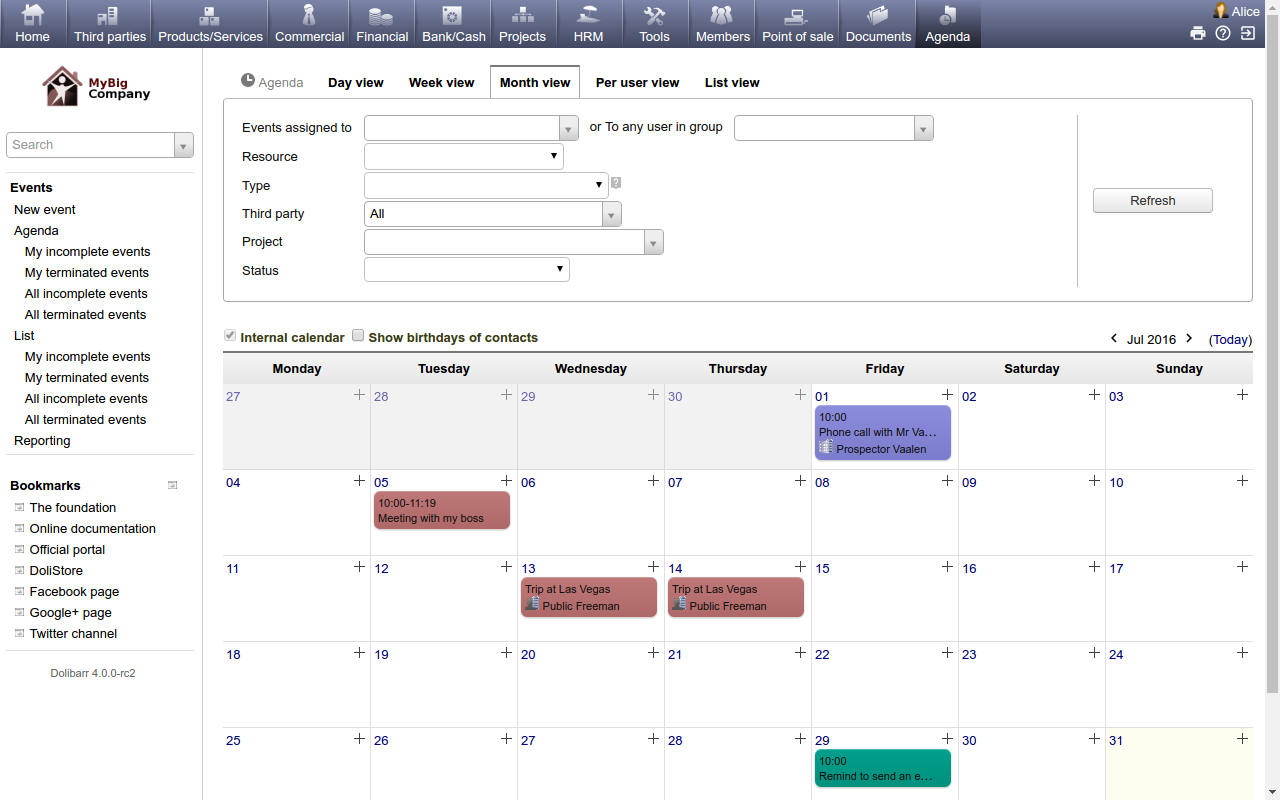Click the plus icon on day 15
Viewport: 1280px width, 800px height.
pos(947,567)
